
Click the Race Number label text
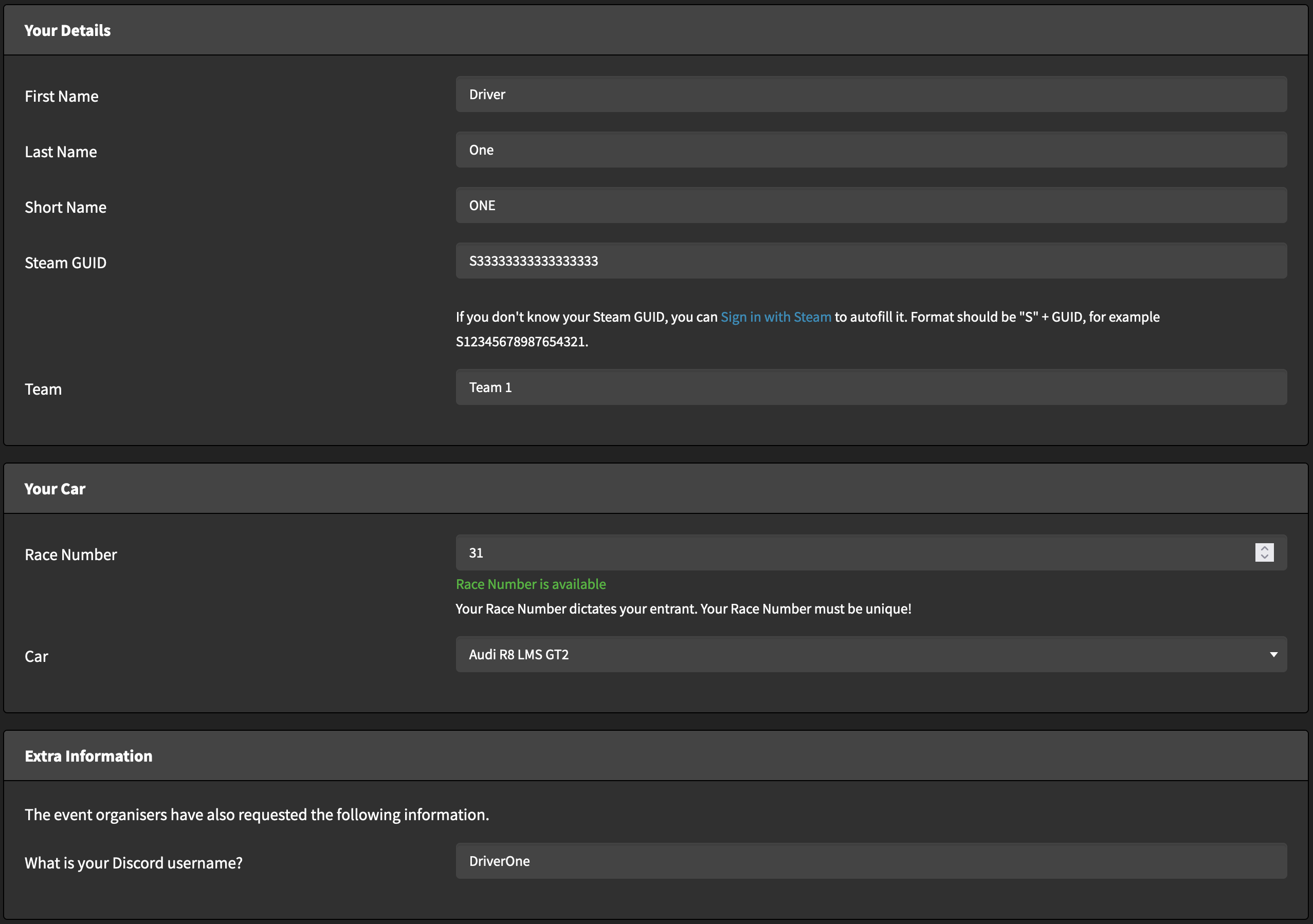[70, 555]
